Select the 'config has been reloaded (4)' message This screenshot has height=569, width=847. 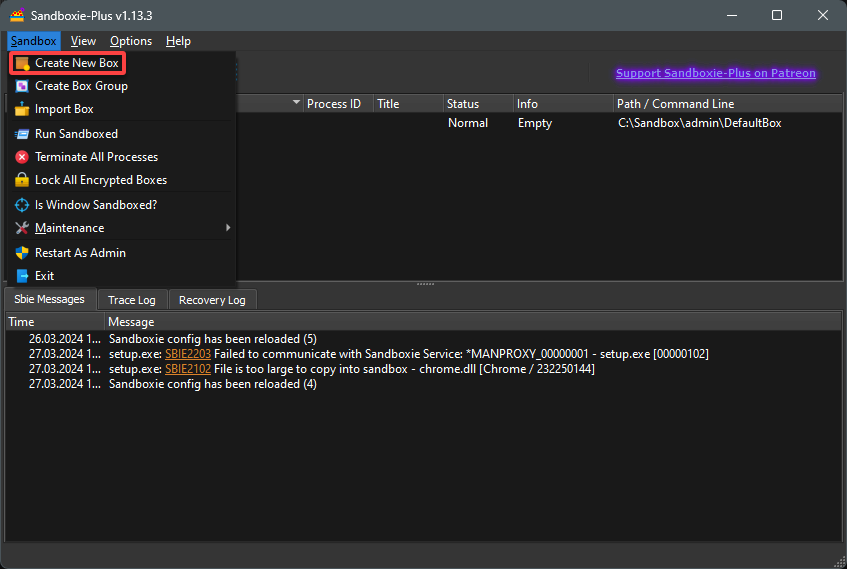(x=213, y=384)
